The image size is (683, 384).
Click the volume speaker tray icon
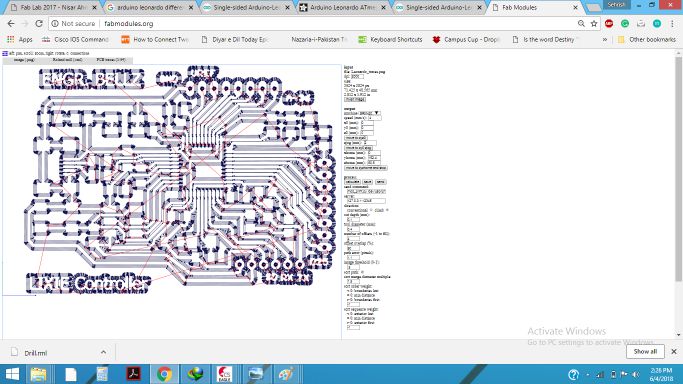click(636, 374)
